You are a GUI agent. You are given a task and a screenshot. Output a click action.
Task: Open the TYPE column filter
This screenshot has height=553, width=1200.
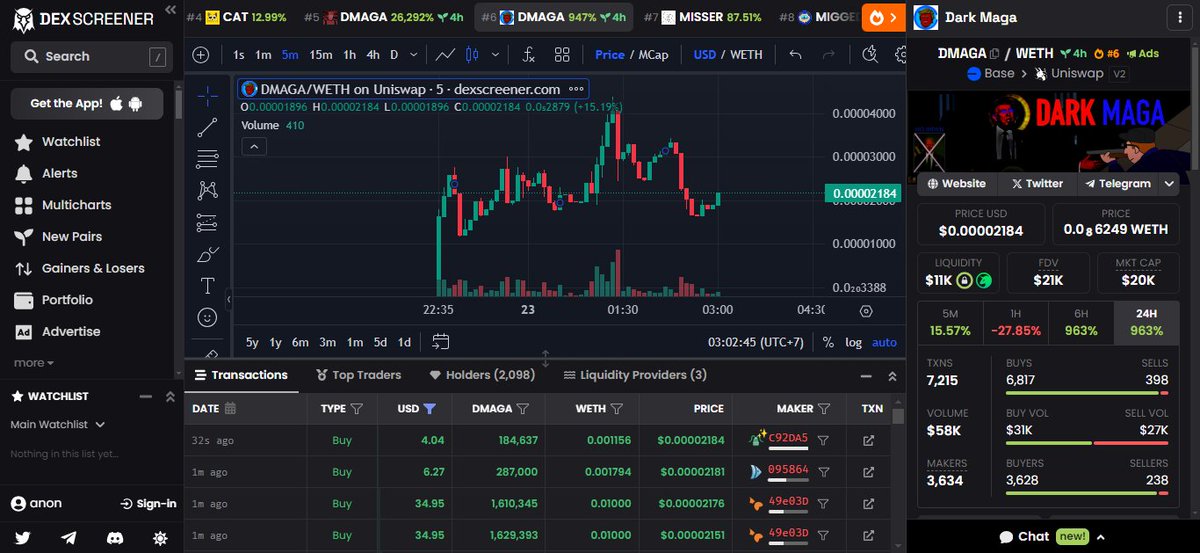pyautogui.click(x=357, y=409)
